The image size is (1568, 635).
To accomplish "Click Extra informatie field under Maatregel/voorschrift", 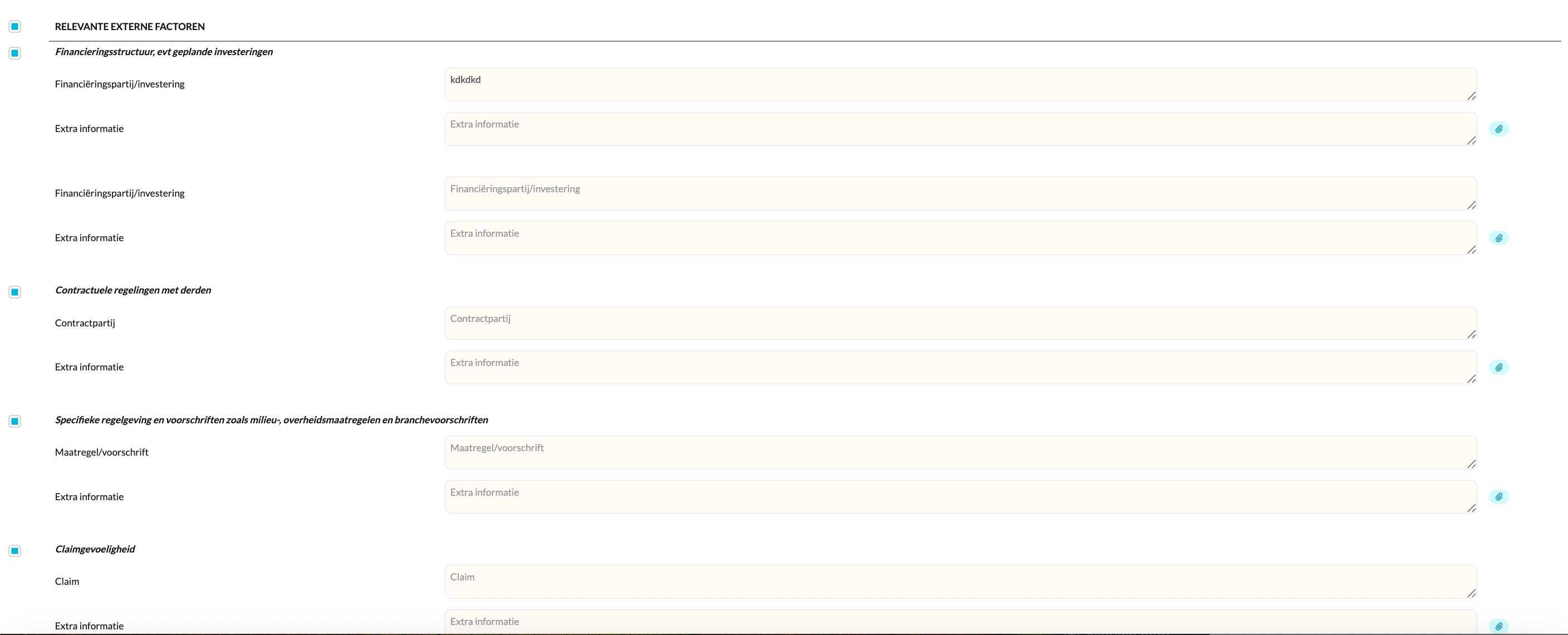I will pos(959,497).
